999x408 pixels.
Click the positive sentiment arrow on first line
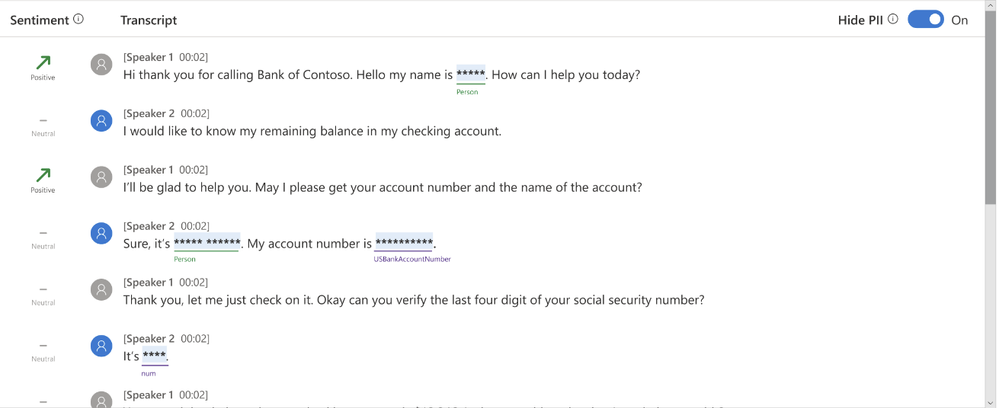tap(43, 62)
